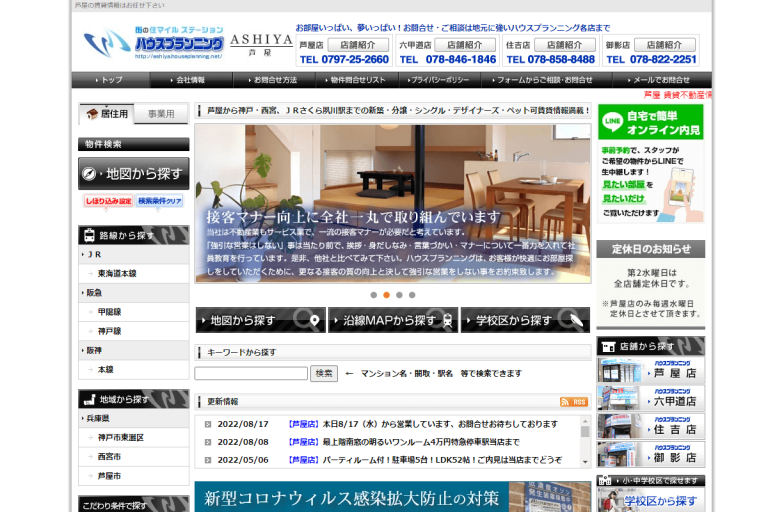Open 六甲道店 store thumbnail
The width and height of the screenshot is (768, 512).
pyautogui.click(x=650, y=398)
